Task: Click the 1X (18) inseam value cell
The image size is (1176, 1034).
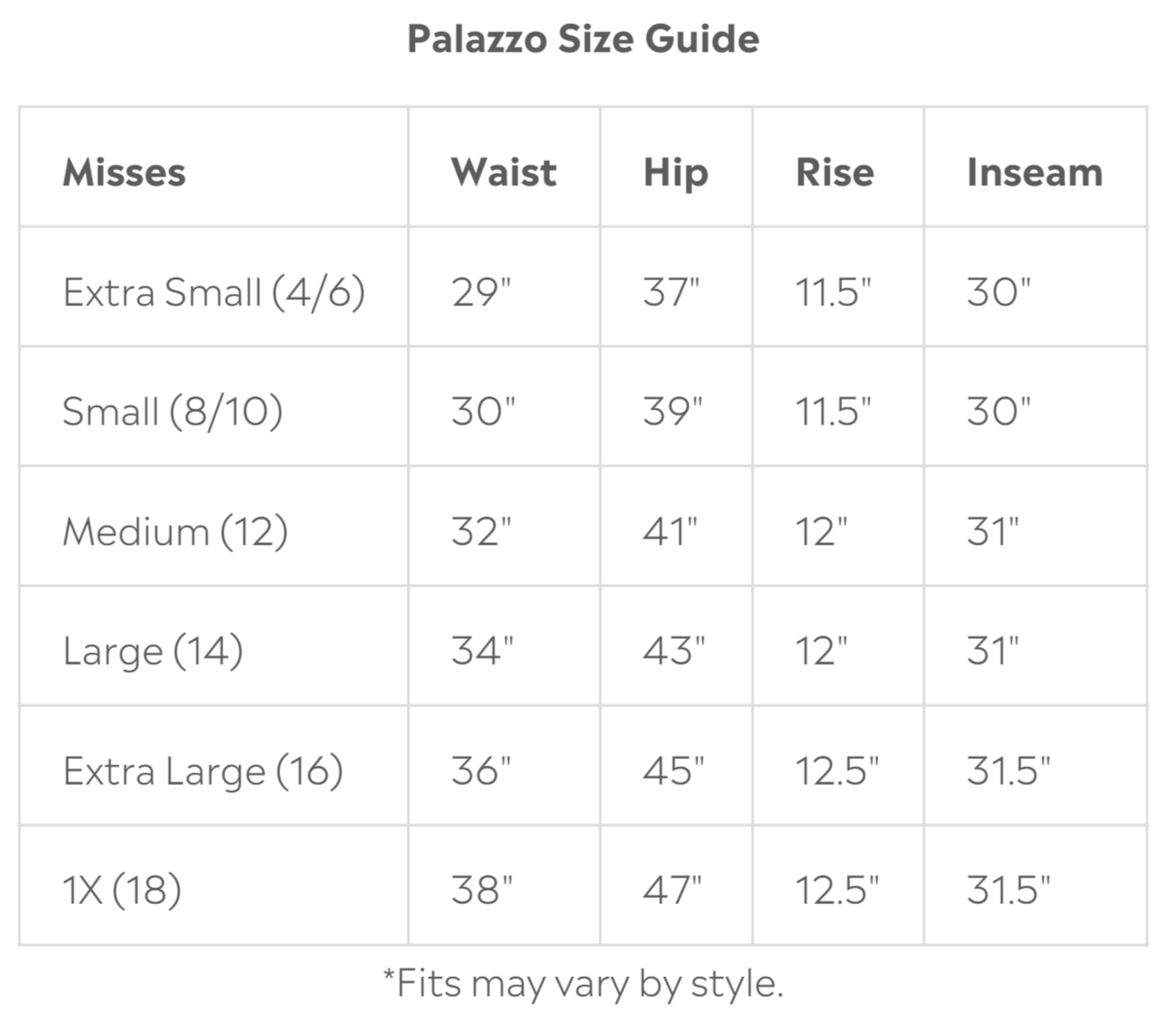Action: 1009,890
